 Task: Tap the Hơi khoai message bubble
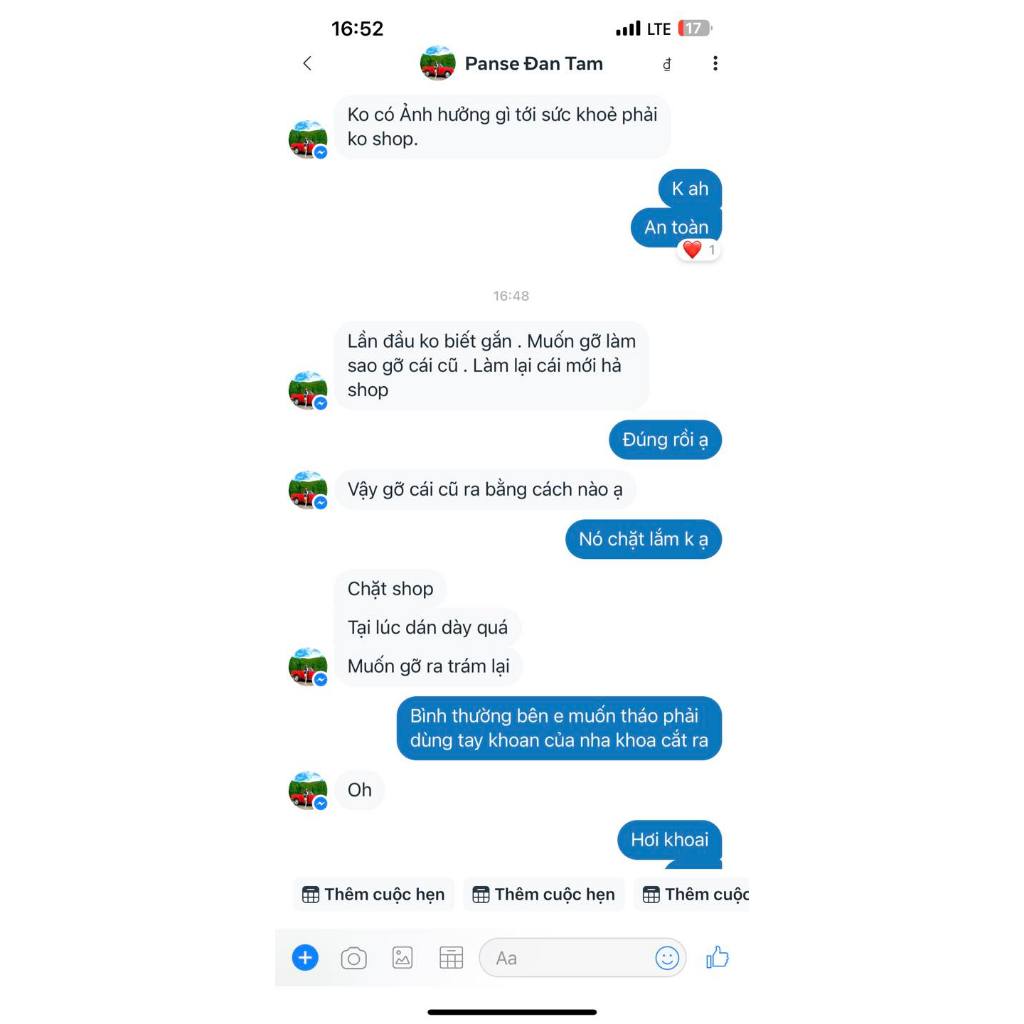669,840
